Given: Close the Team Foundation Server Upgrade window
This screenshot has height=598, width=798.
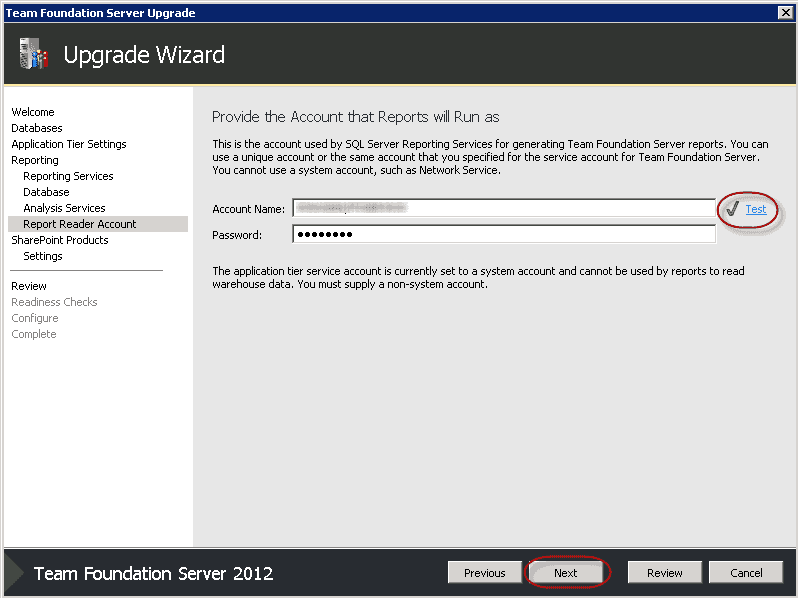Looking at the screenshot, I should (785, 13).
